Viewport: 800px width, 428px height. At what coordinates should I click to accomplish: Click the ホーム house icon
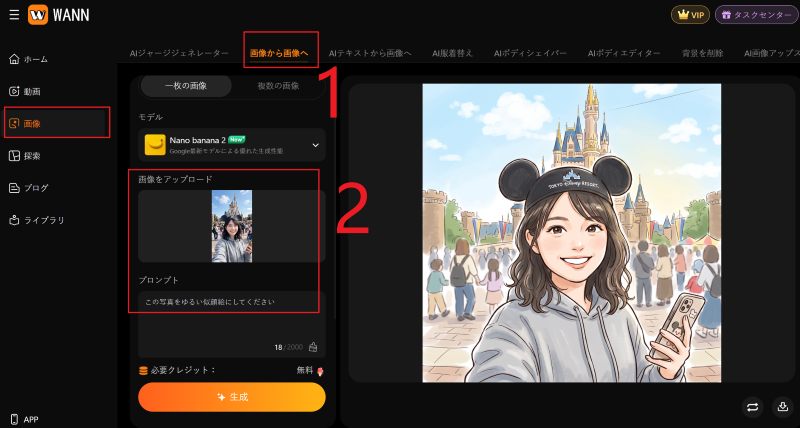tap(14, 59)
